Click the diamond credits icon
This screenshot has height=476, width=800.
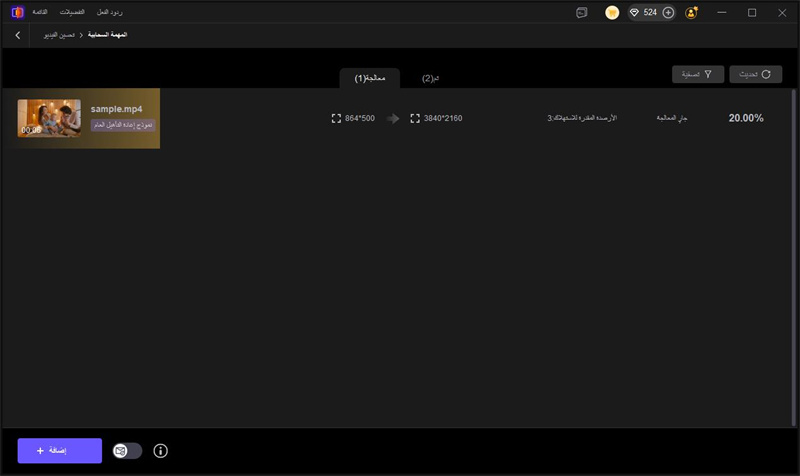click(x=633, y=12)
